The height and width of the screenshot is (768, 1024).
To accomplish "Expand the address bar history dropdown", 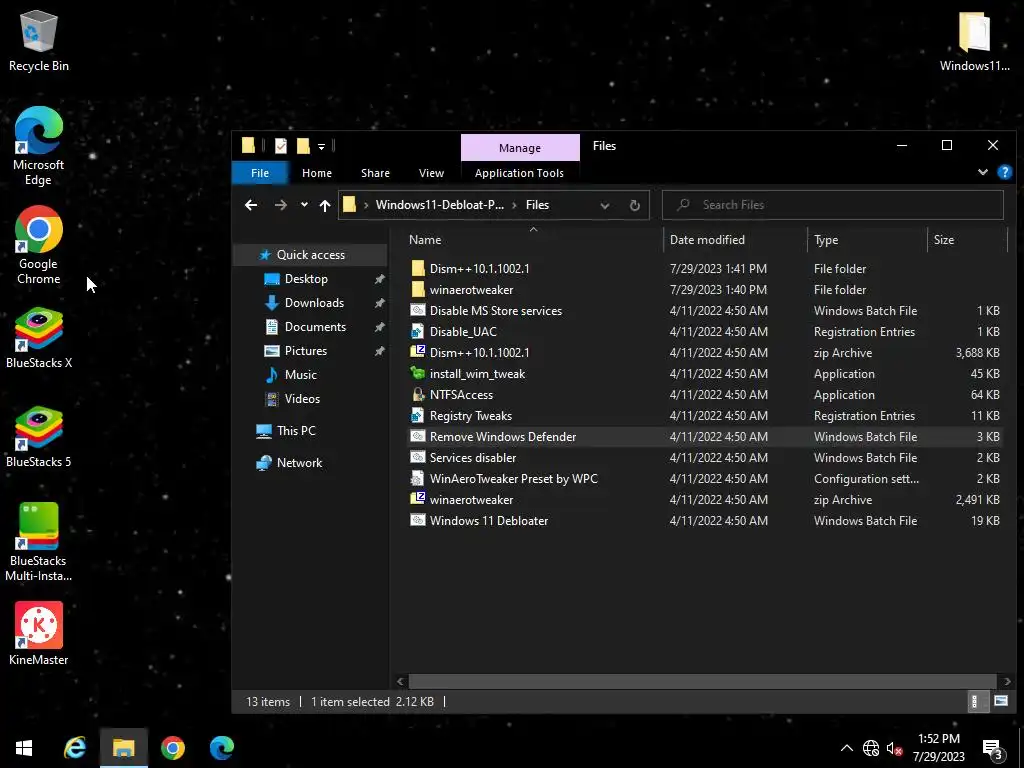I will point(605,205).
